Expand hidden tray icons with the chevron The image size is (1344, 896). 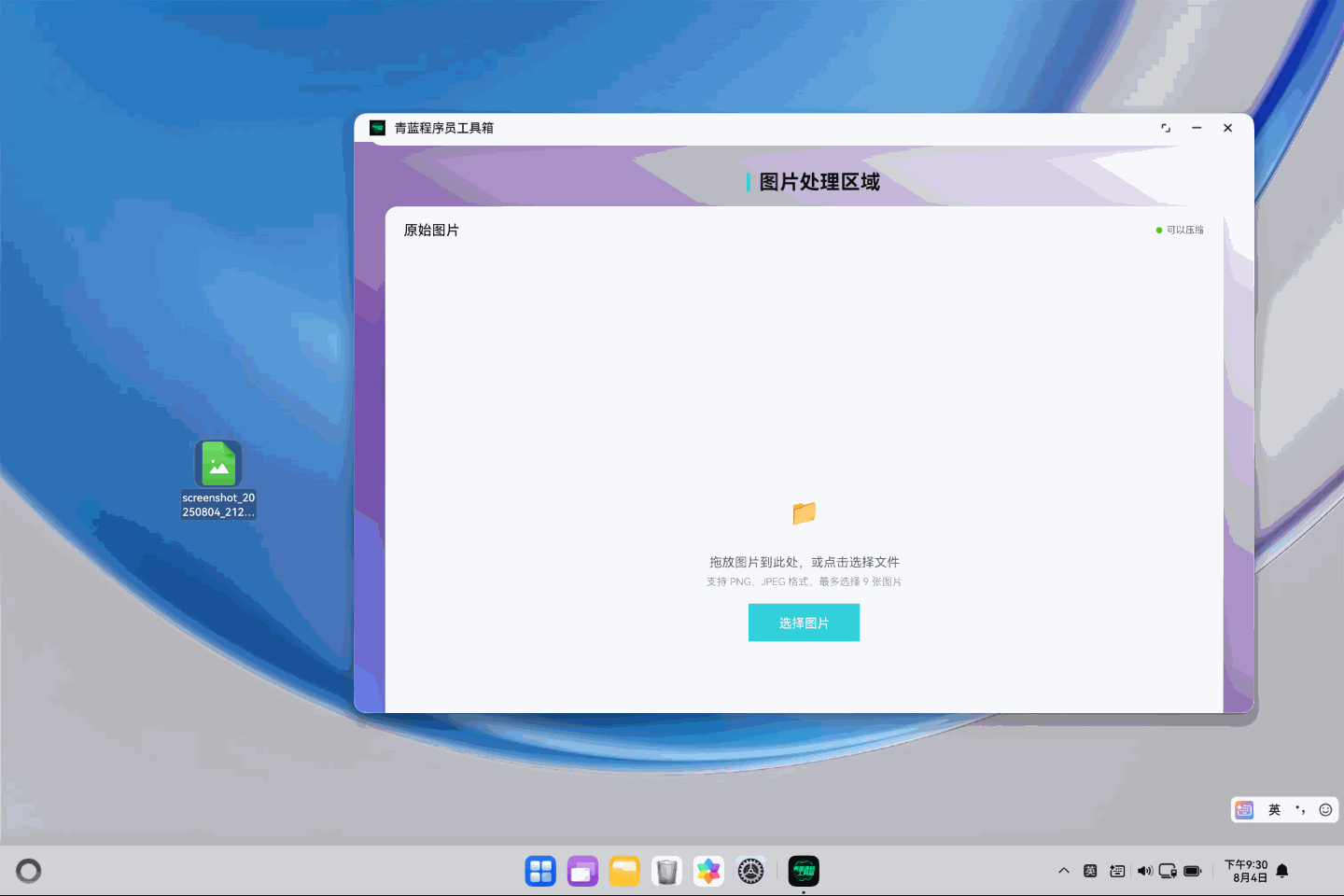pos(1064,870)
